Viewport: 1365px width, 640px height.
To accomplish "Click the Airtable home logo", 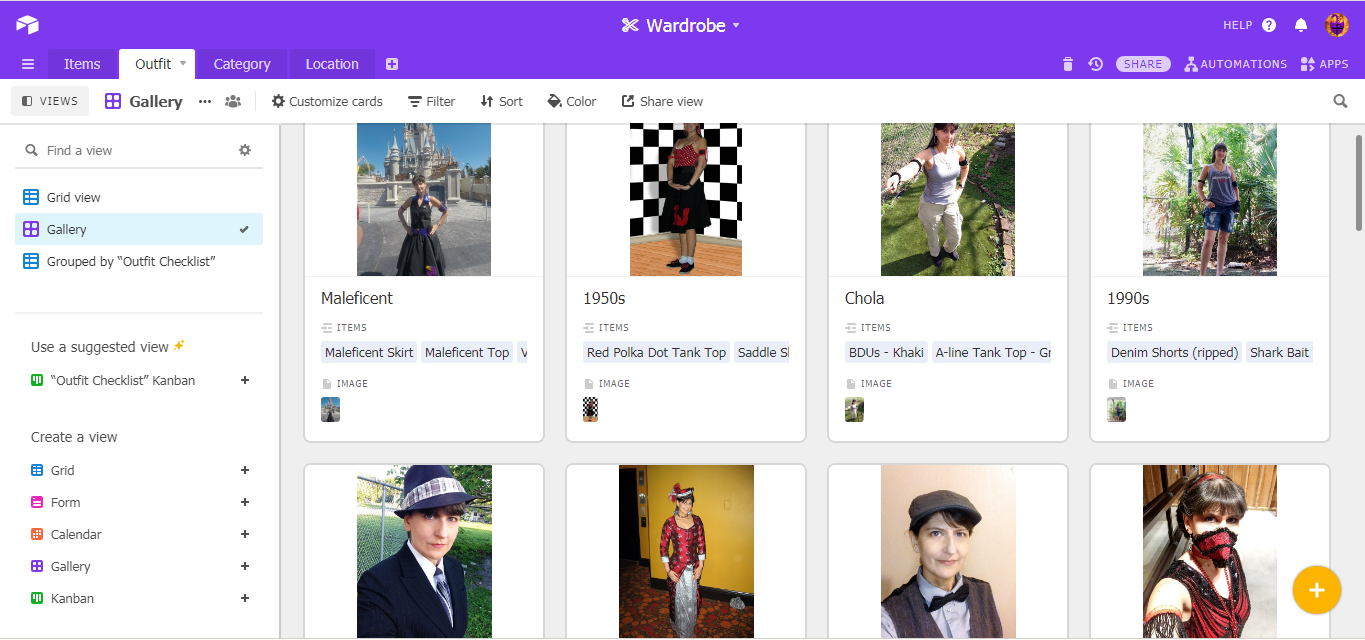I will pos(27,25).
